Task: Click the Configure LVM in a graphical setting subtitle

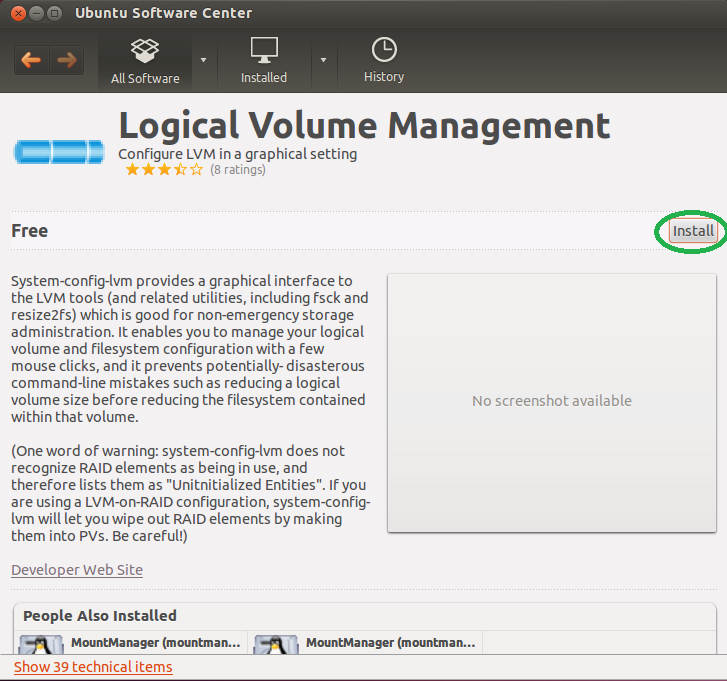Action: coord(237,154)
